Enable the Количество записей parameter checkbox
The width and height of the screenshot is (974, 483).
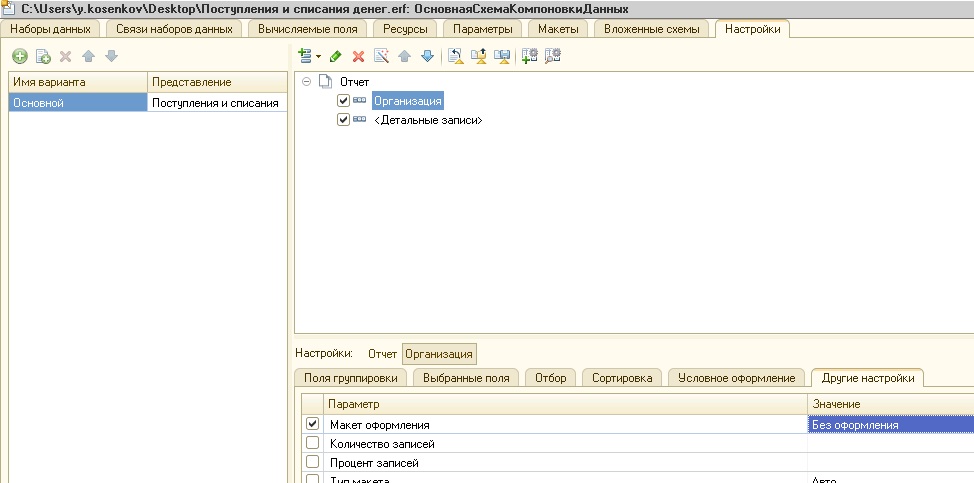(x=312, y=443)
